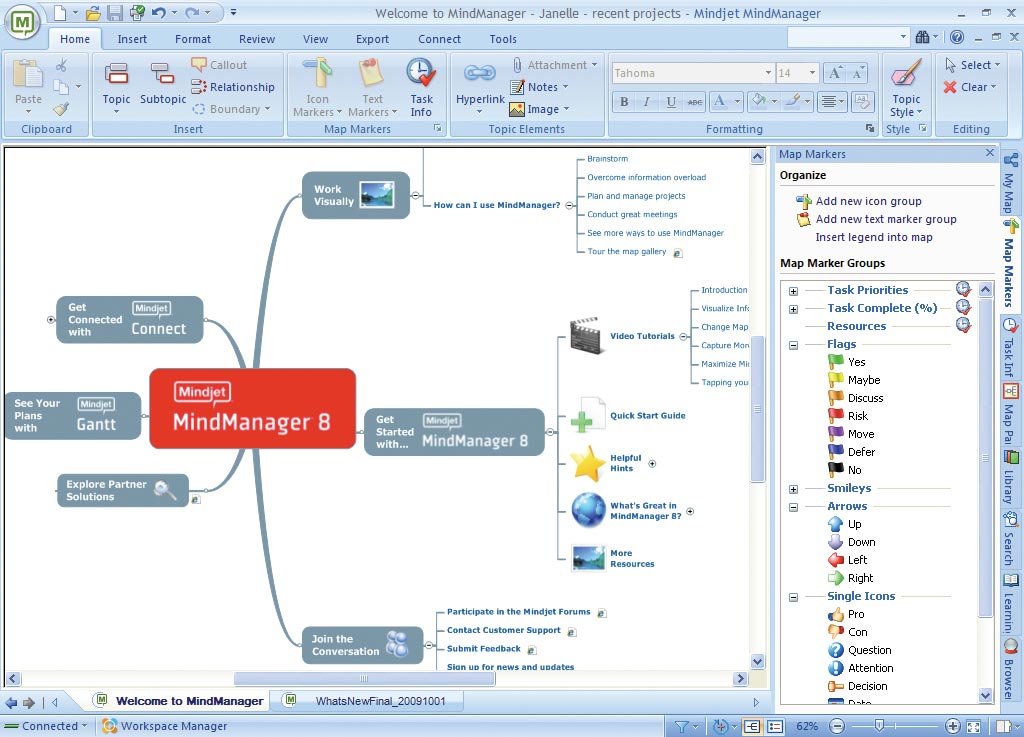The height and width of the screenshot is (737, 1024).
Task: Click the fit map to screen icon
Action: click(975, 726)
